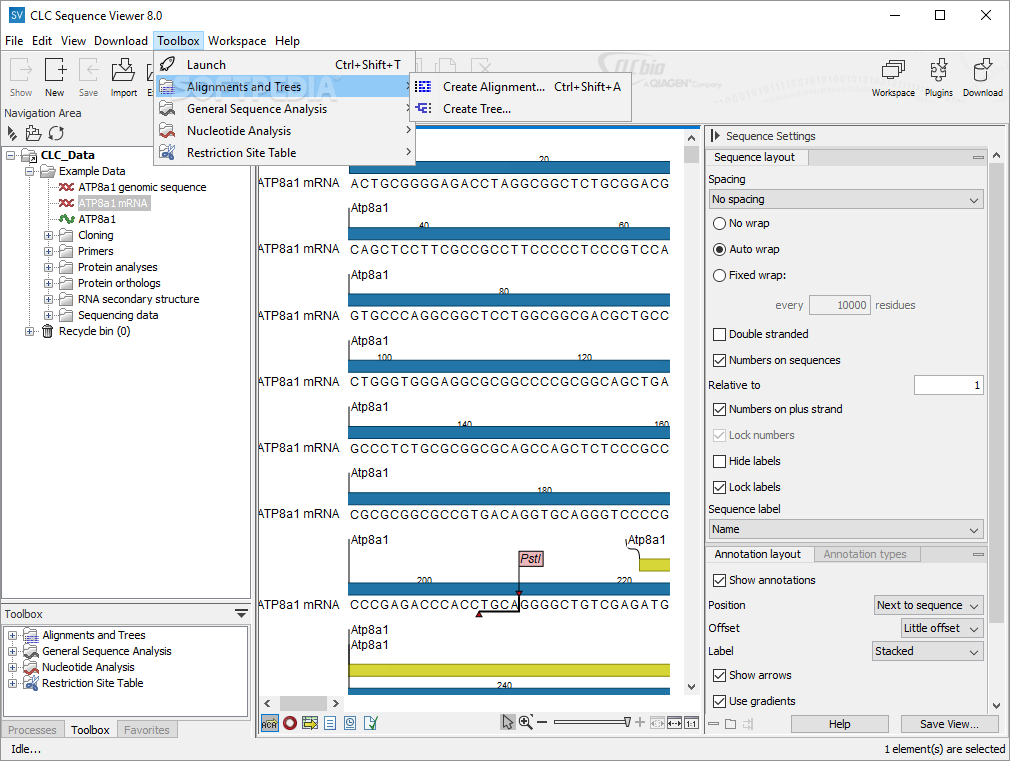Open the Plugins manager icon
This screenshot has width=1010, height=761.
click(939, 77)
